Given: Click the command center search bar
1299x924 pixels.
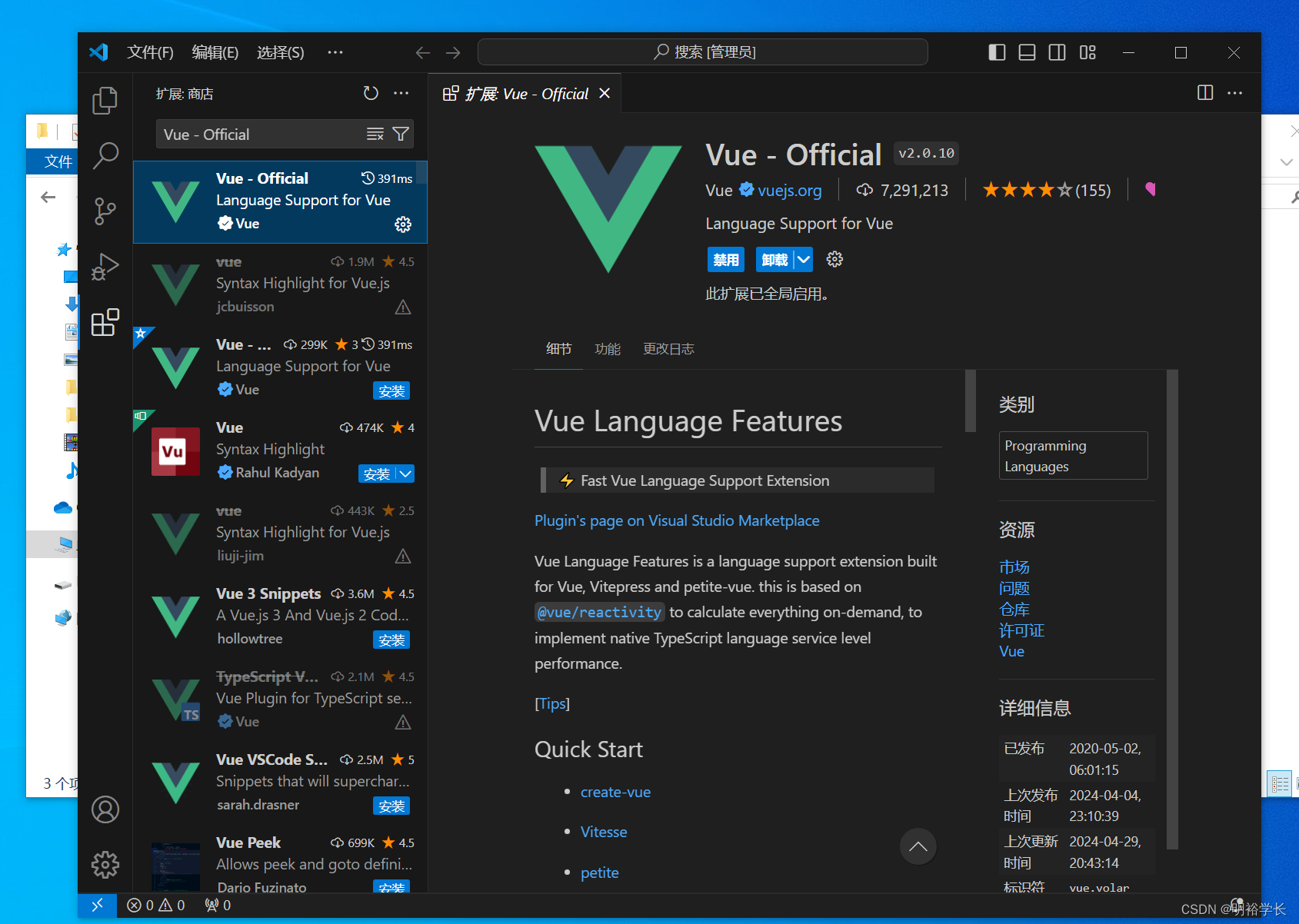Looking at the screenshot, I should pos(702,52).
